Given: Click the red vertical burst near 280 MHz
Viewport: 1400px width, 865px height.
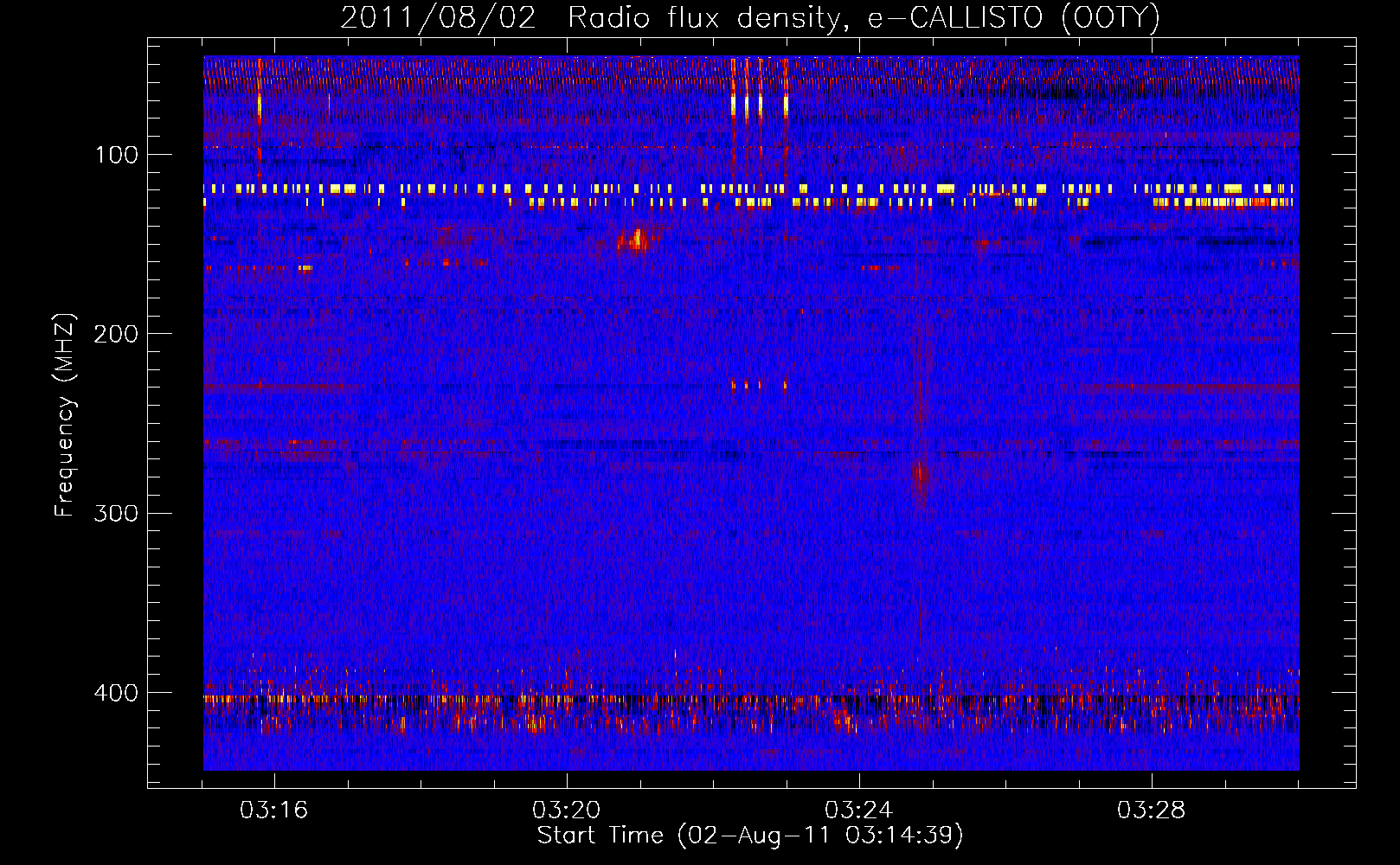Looking at the screenshot, I should point(921,480).
